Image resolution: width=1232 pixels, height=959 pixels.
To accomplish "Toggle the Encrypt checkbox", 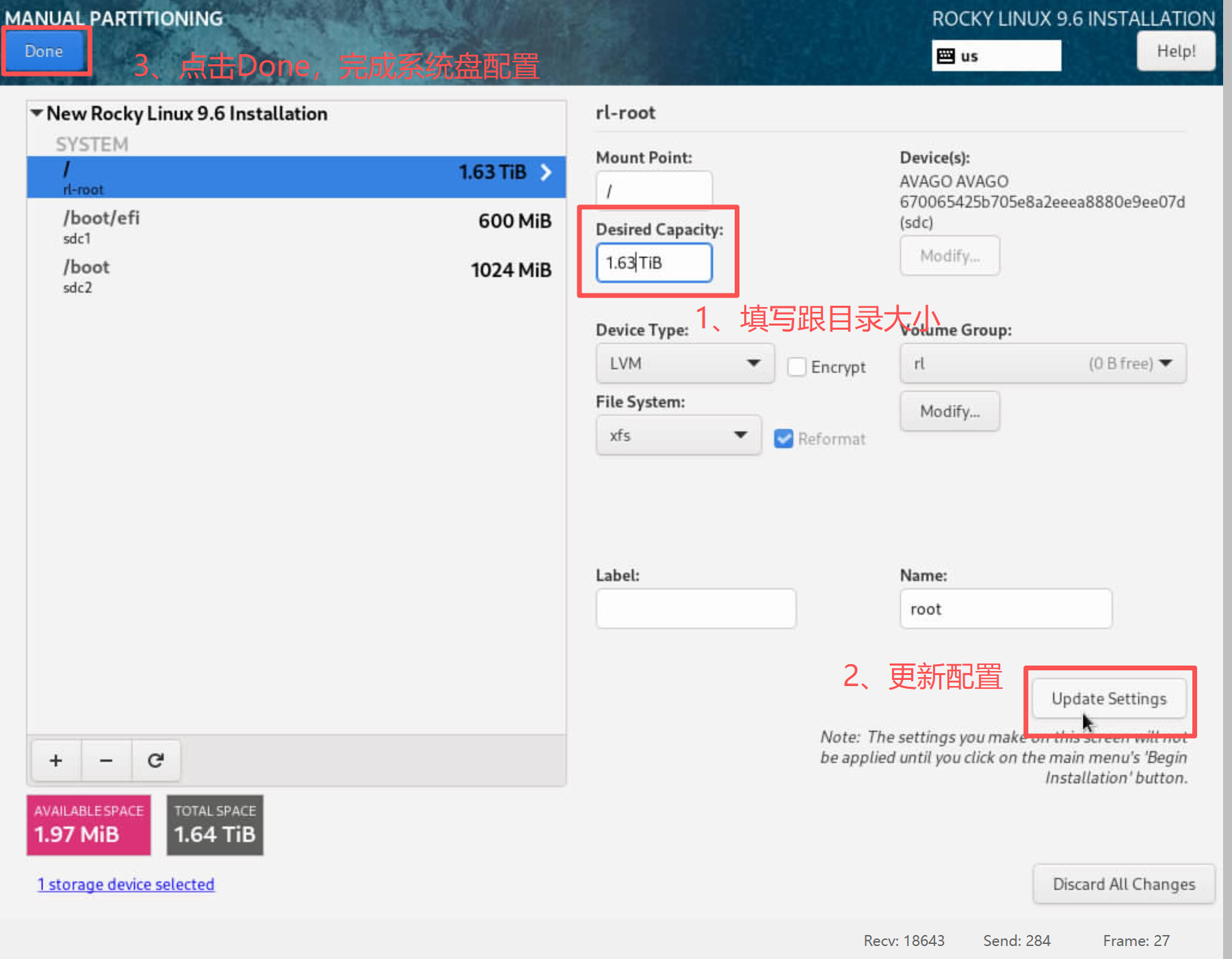I will pos(796,367).
